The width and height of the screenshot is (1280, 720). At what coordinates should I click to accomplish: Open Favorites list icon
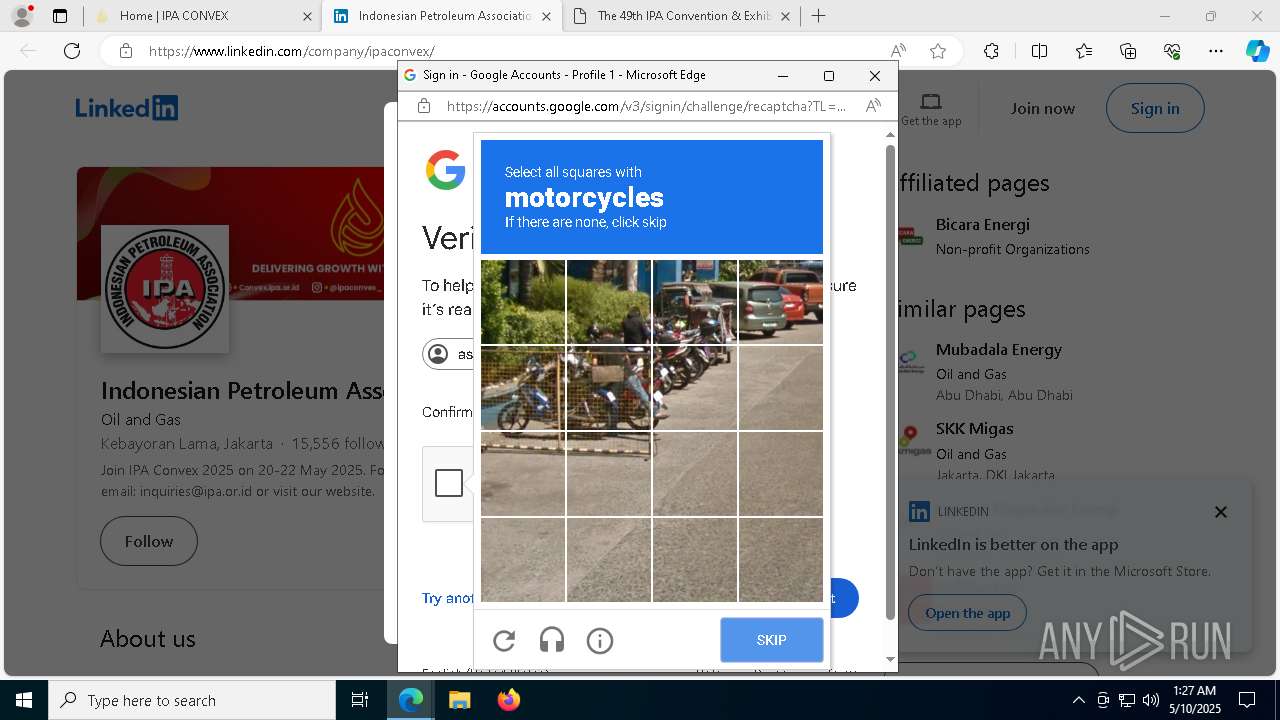pyautogui.click(x=1084, y=51)
